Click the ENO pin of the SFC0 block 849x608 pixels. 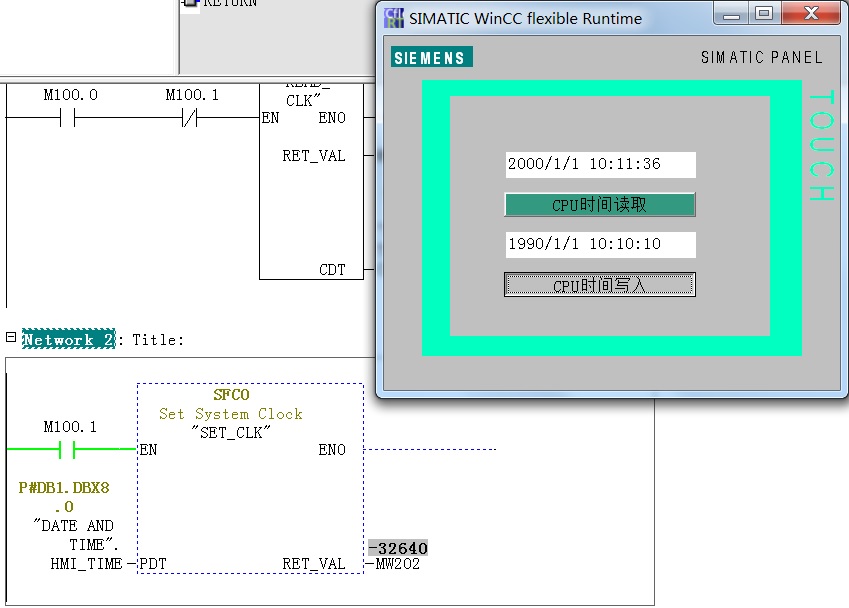tap(332, 449)
